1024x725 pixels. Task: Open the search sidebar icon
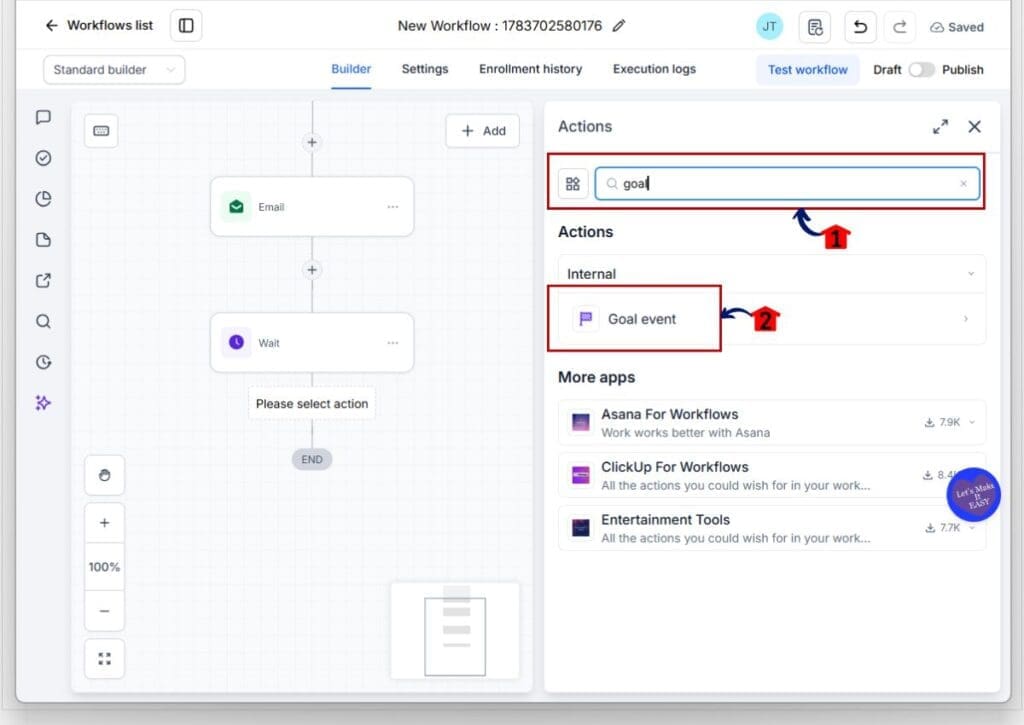tap(43, 321)
